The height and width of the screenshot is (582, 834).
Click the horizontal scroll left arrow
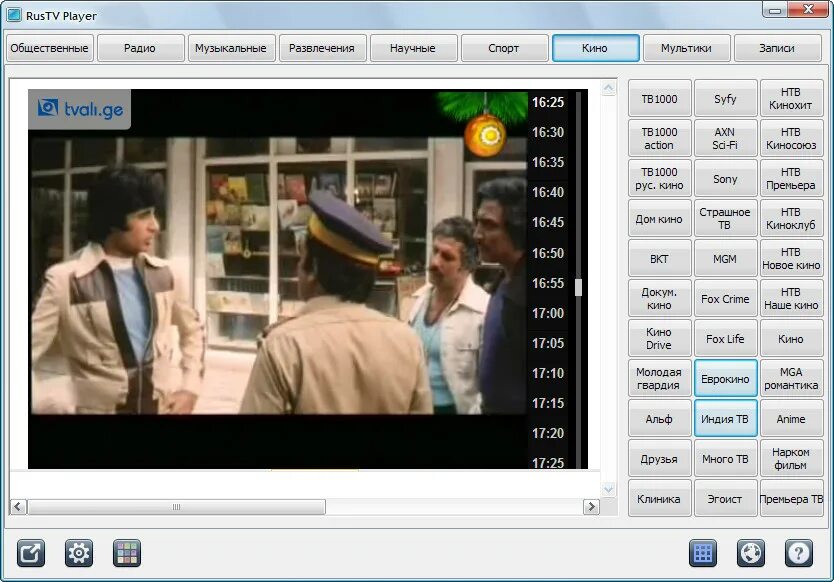pyautogui.click(x=18, y=506)
